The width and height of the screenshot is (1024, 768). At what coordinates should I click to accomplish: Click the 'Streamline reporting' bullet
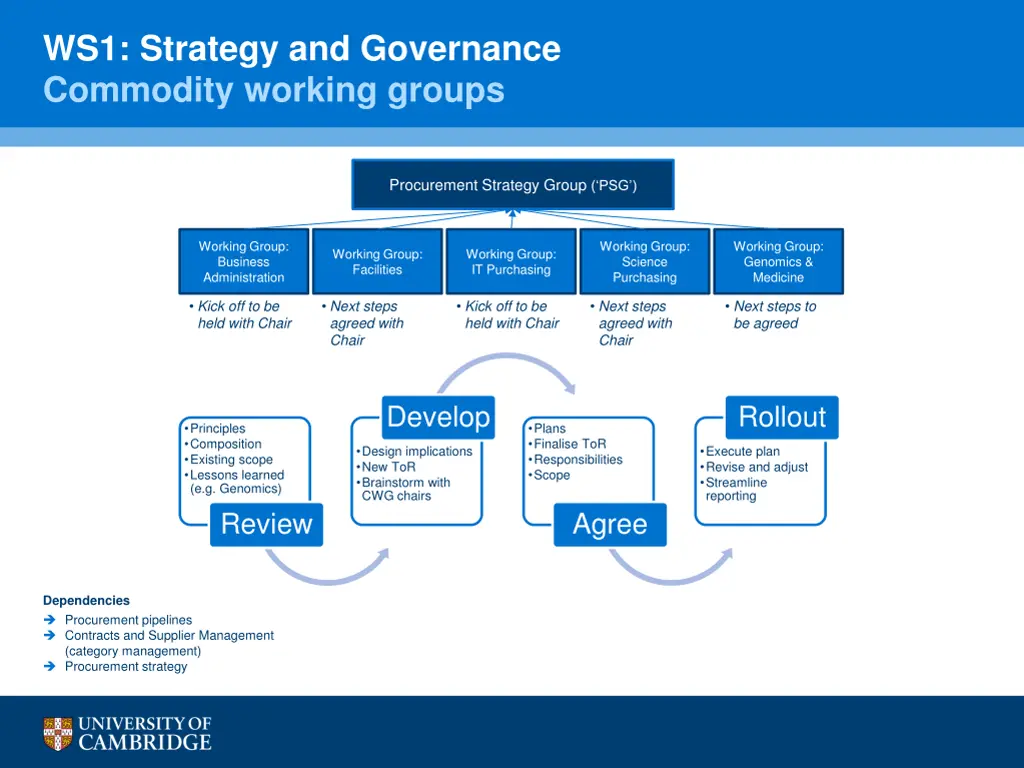[733, 489]
